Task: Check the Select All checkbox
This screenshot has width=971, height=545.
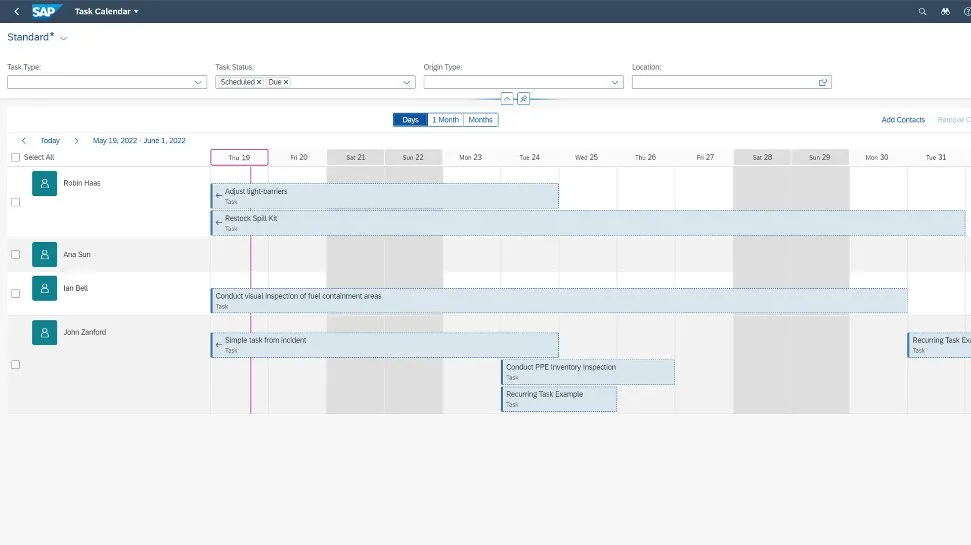Action: click(x=15, y=157)
